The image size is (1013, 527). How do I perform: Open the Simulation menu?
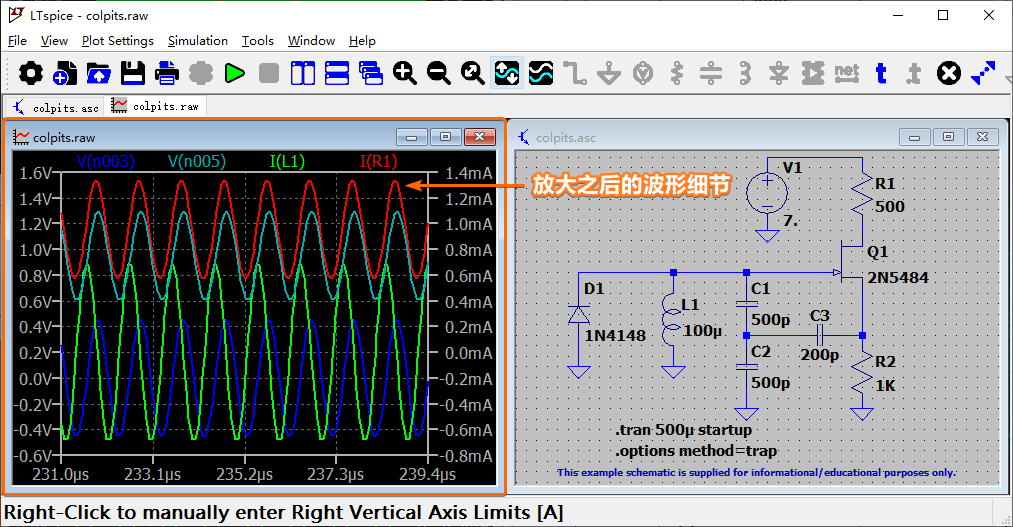point(198,41)
